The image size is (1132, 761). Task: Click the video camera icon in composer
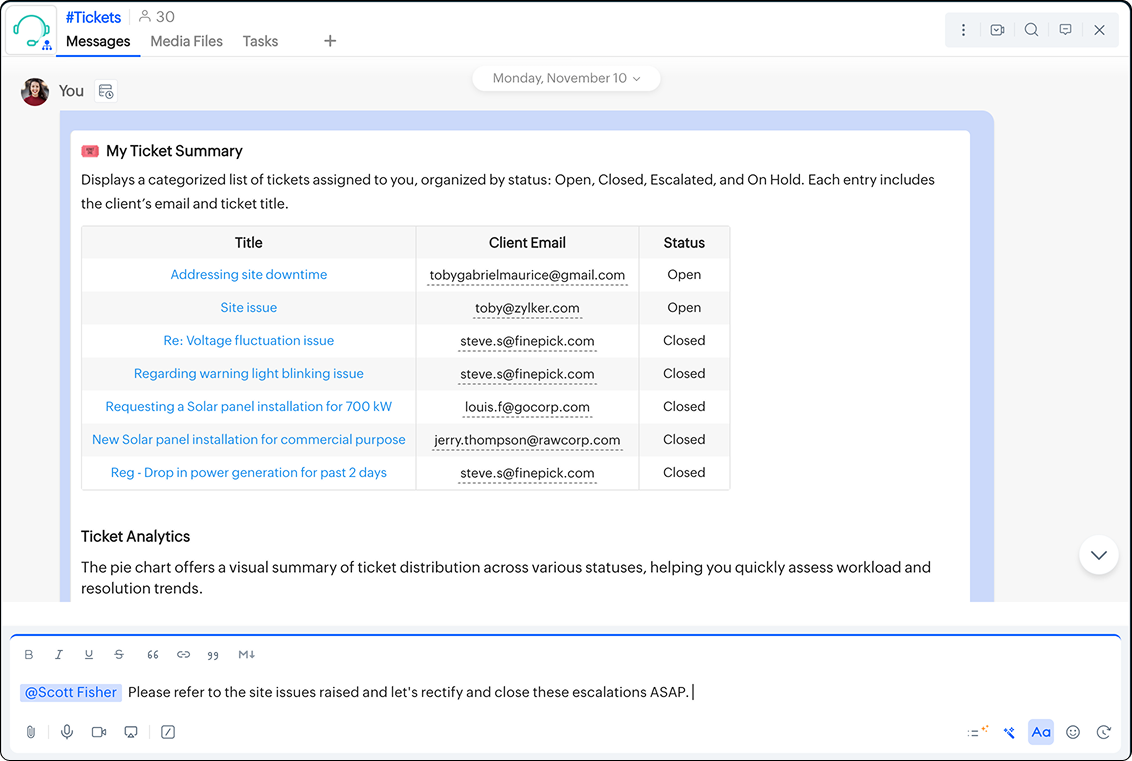[99, 732]
